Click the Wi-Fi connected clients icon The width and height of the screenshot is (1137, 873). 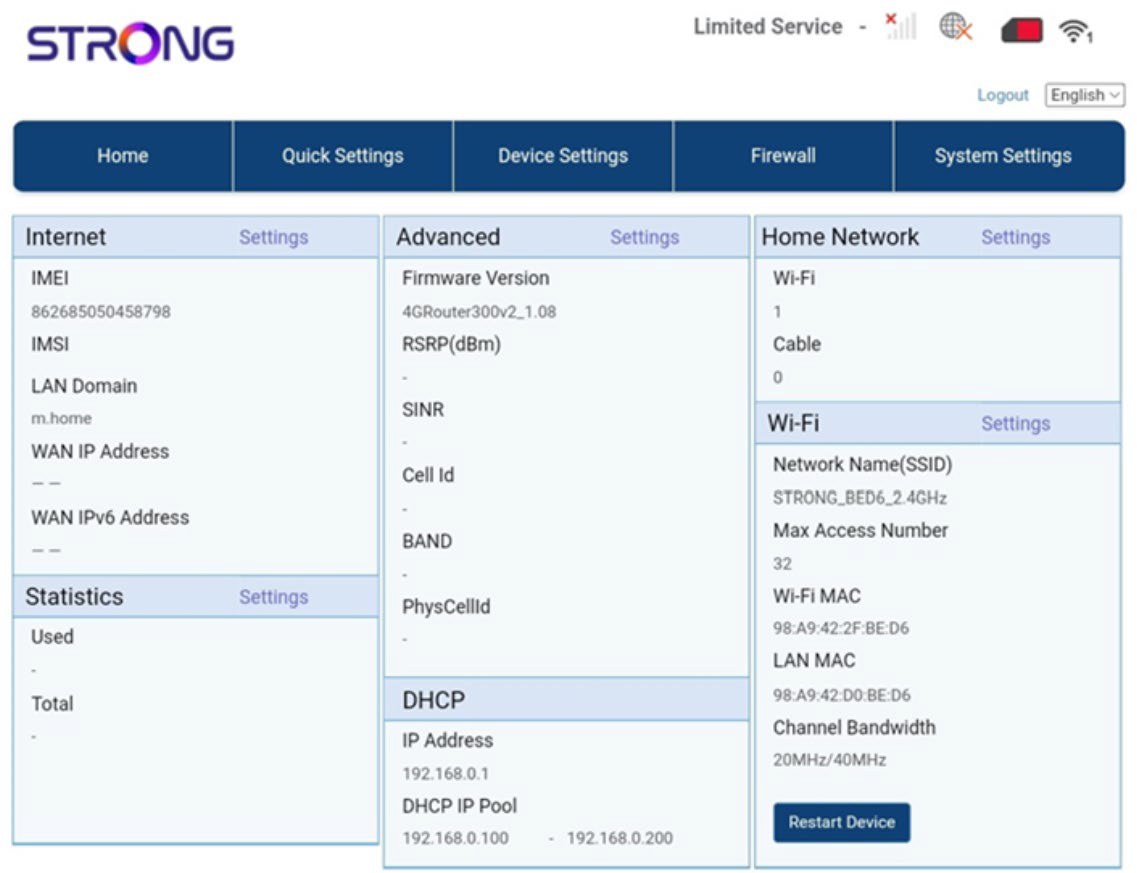click(1075, 31)
